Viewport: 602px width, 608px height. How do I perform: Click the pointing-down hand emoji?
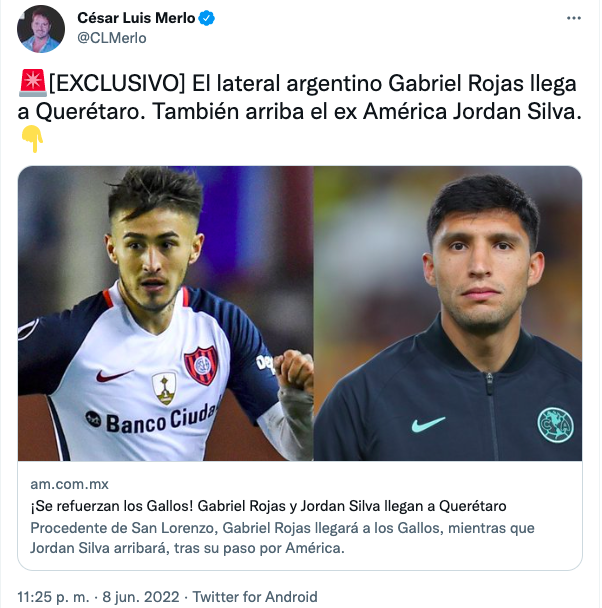click(x=32, y=139)
